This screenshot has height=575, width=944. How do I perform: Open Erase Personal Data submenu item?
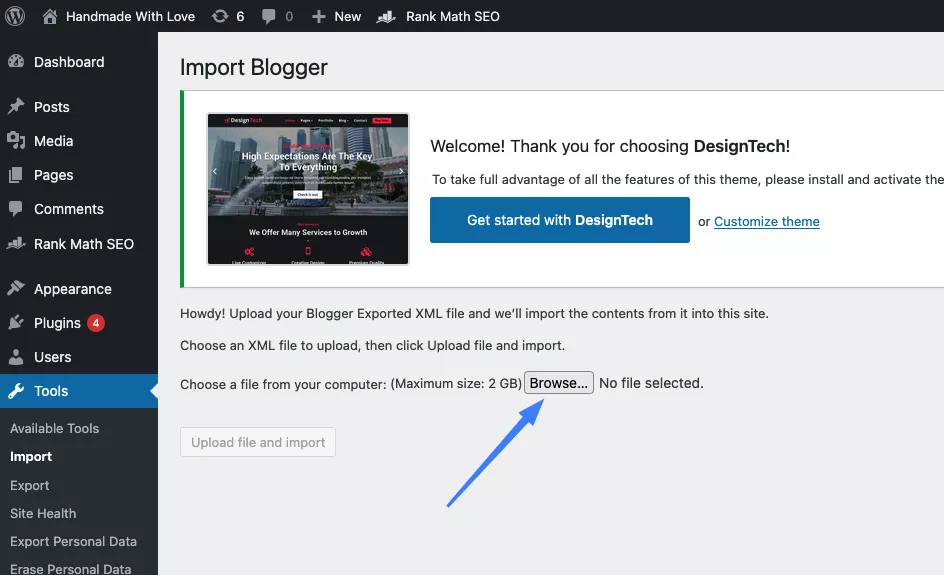pos(70,568)
